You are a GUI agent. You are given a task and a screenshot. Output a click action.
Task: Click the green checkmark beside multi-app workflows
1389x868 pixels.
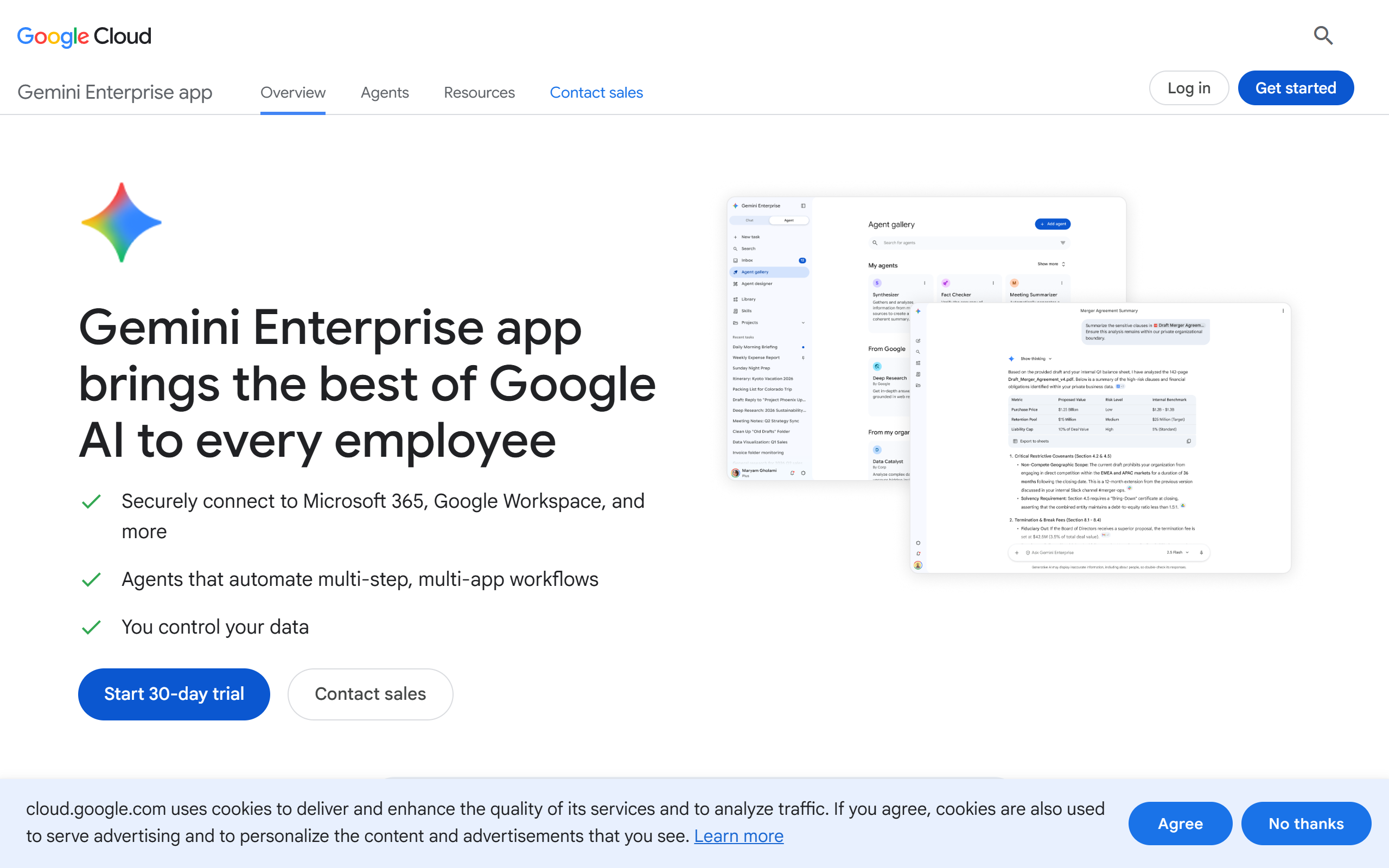91,580
